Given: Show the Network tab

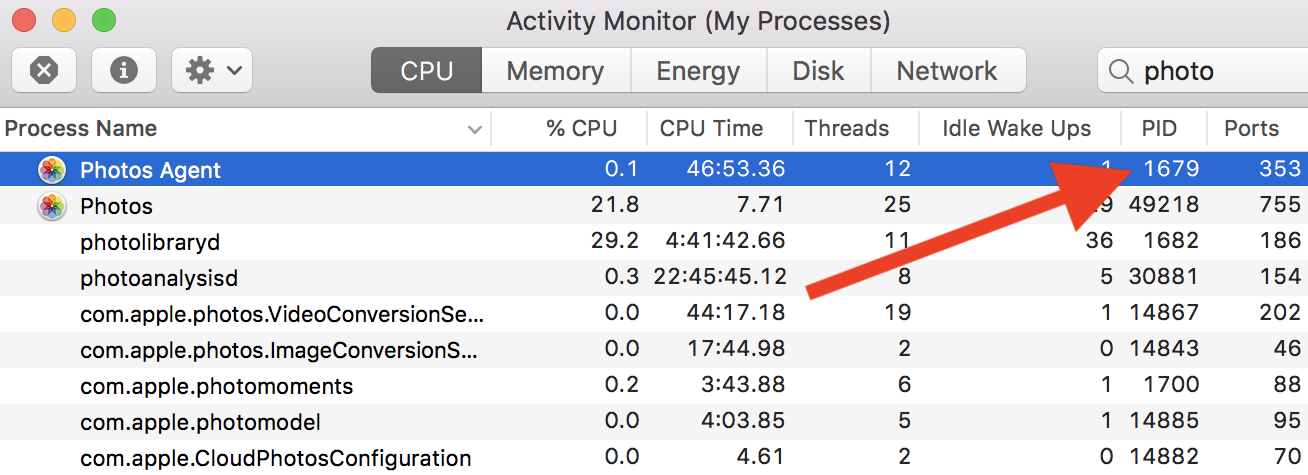Looking at the screenshot, I should point(946,71).
